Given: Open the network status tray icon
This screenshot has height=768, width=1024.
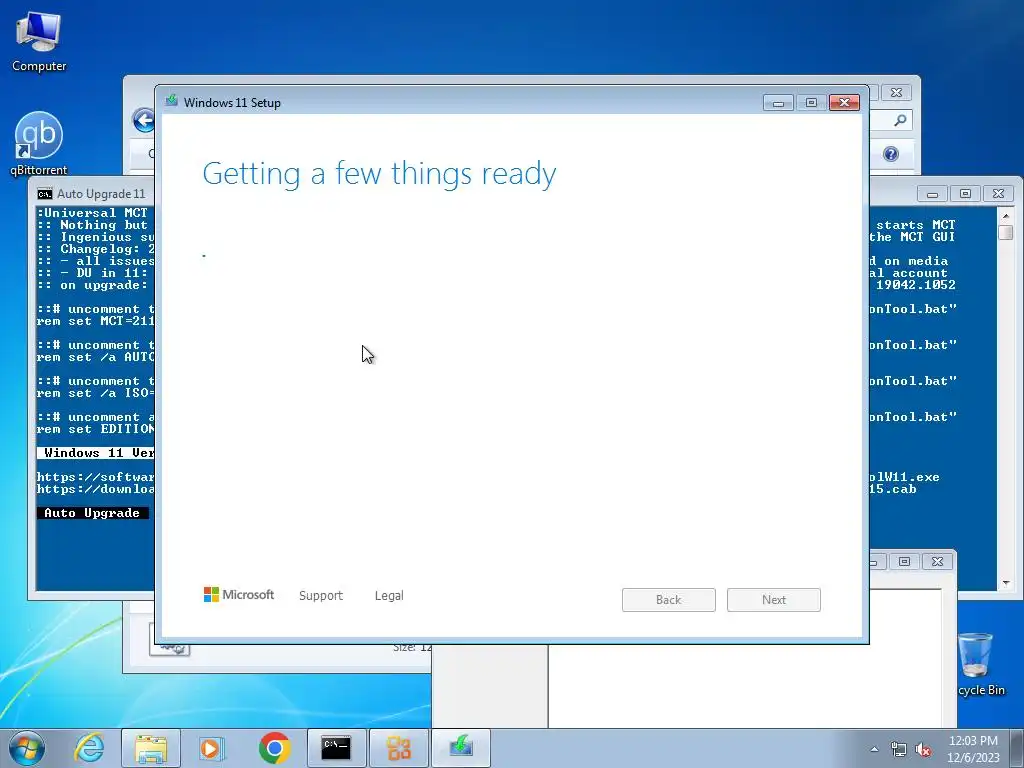Looking at the screenshot, I should (899, 750).
